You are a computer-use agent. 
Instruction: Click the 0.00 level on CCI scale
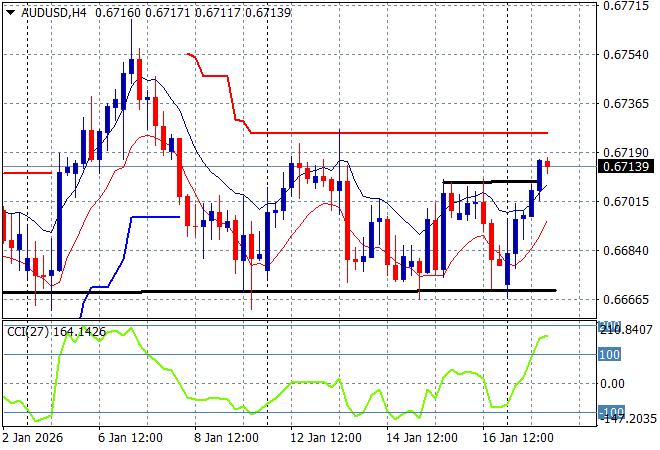click(x=612, y=383)
